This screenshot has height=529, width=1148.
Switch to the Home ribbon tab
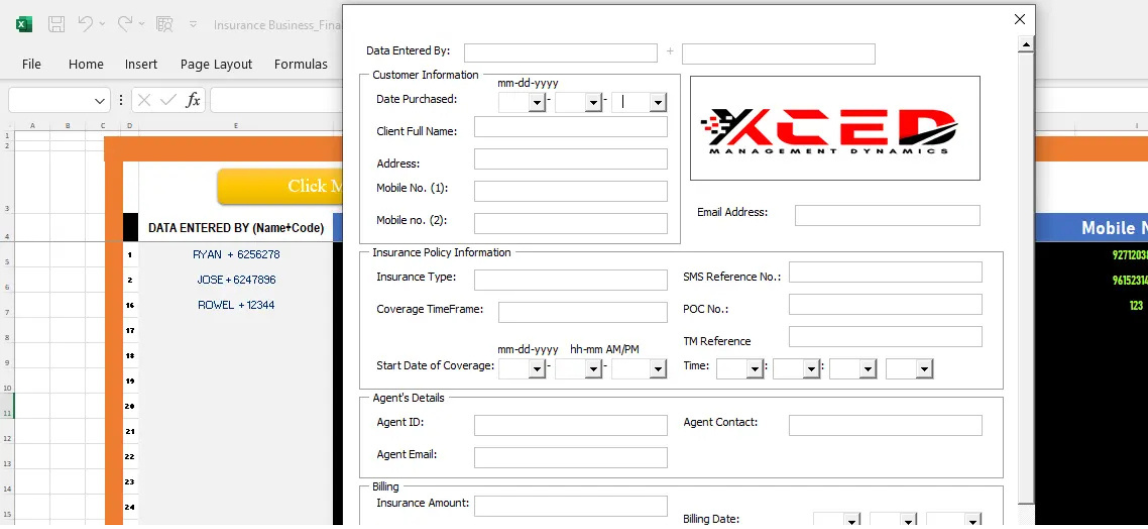pos(86,64)
